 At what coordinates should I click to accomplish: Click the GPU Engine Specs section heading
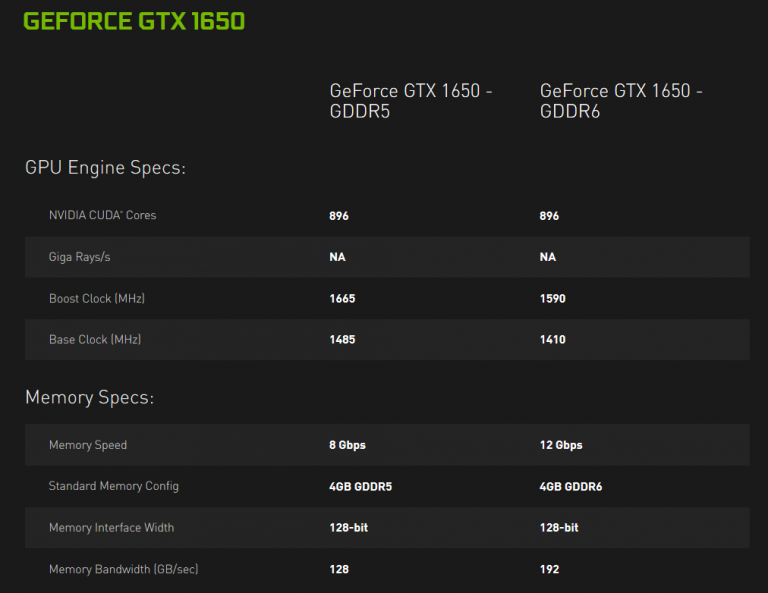click(x=105, y=167)
